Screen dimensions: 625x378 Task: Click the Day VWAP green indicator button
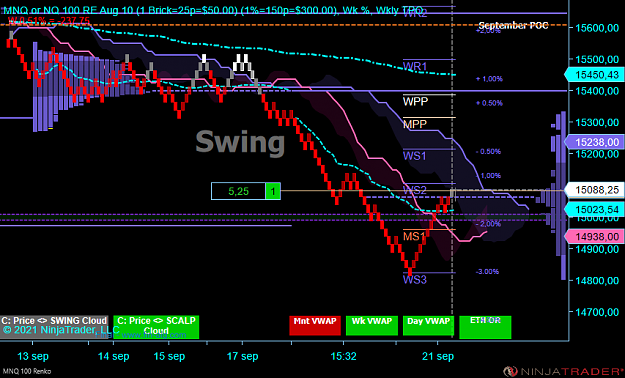(428, 325)
